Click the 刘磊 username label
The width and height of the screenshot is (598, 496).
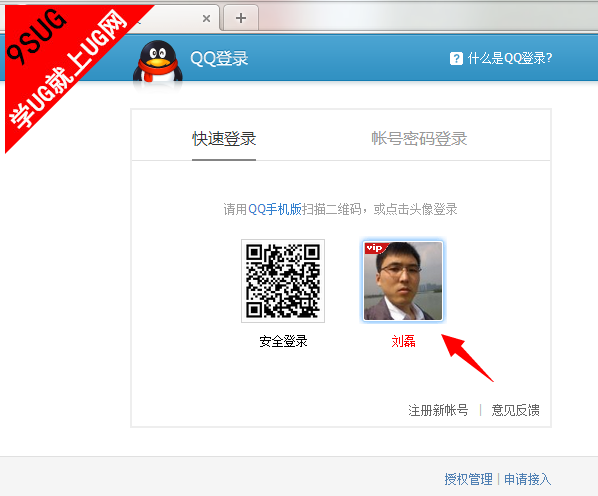[x=403, y=341]
